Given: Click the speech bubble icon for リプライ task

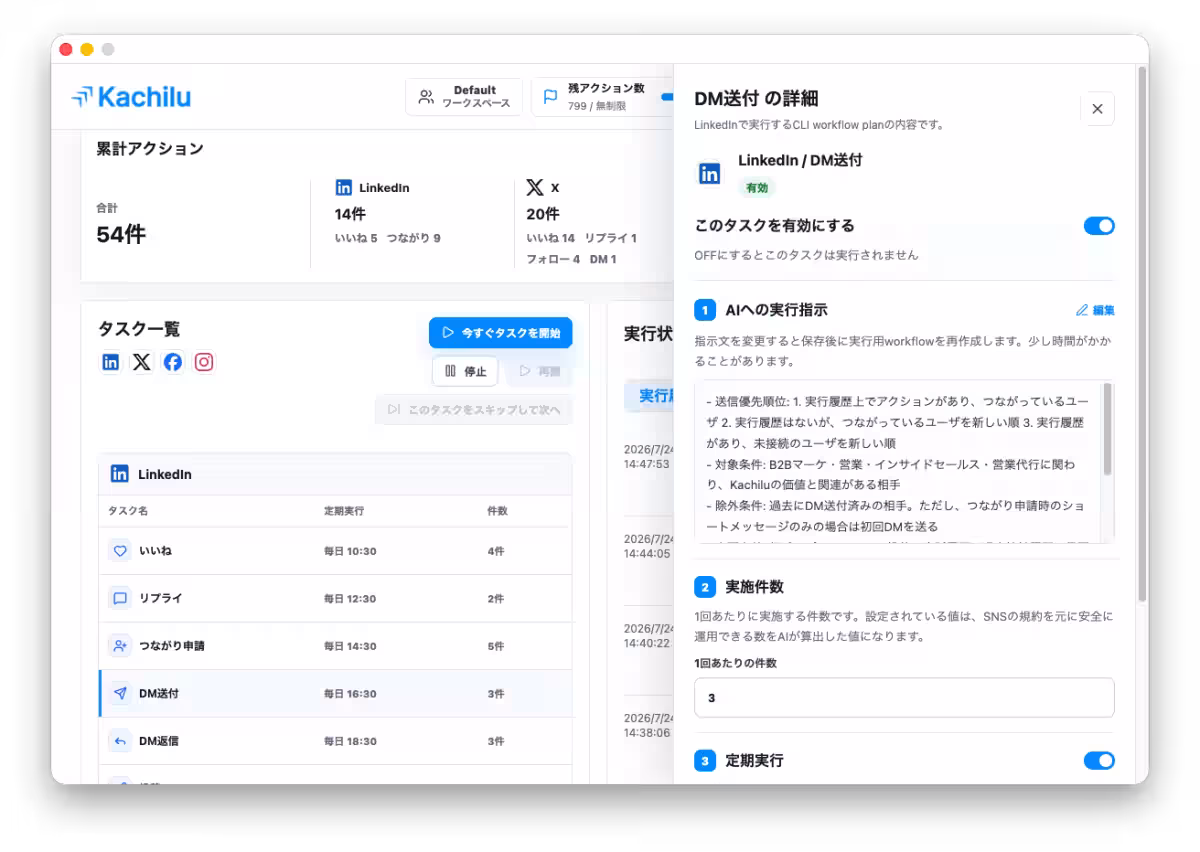Looking at the screenshot, I should tap(120, 598).
